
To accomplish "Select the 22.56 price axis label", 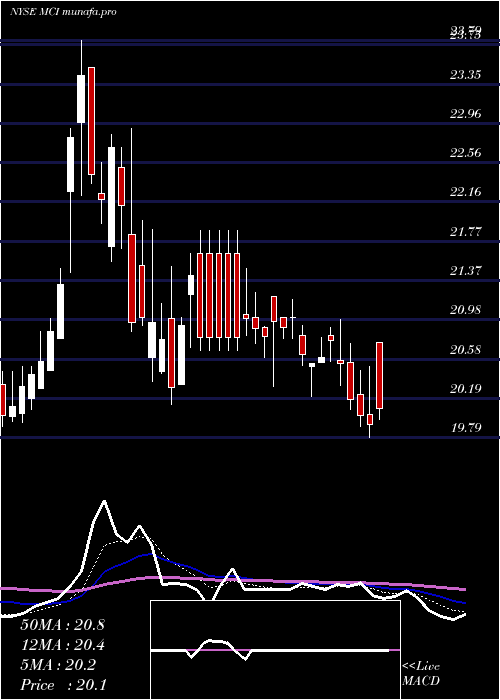I will click(466, 153).
